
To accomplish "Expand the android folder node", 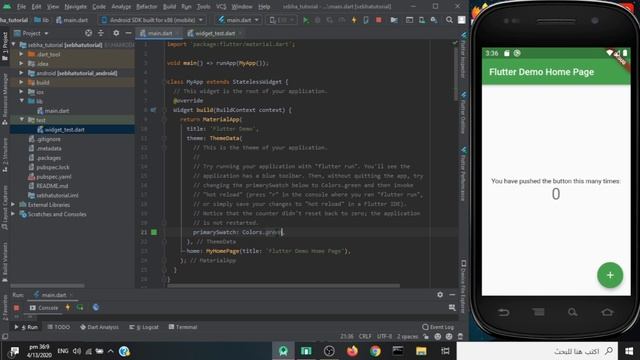I will tap(21, 73).
